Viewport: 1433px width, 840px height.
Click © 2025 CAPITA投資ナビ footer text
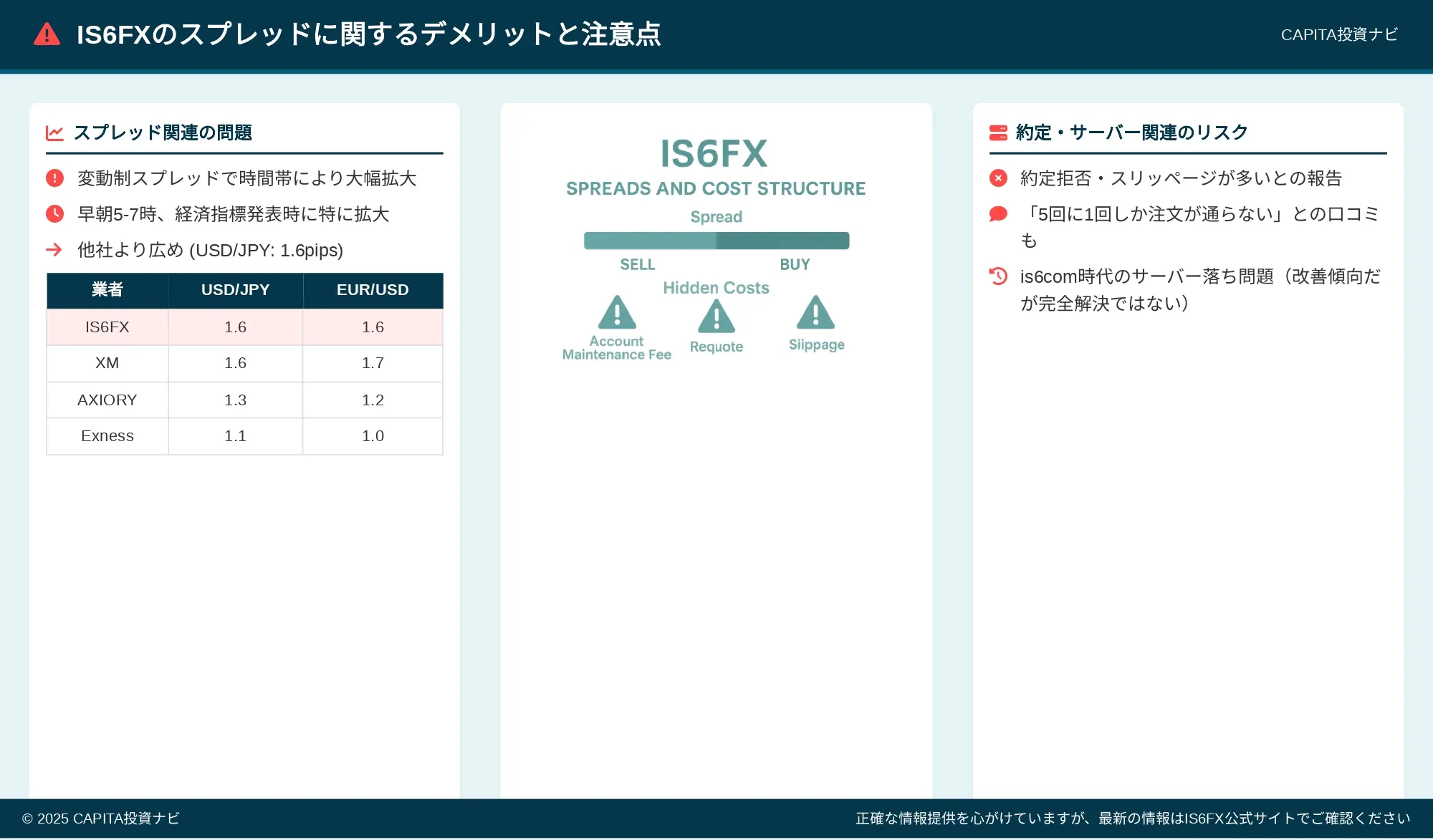(101, 819)
